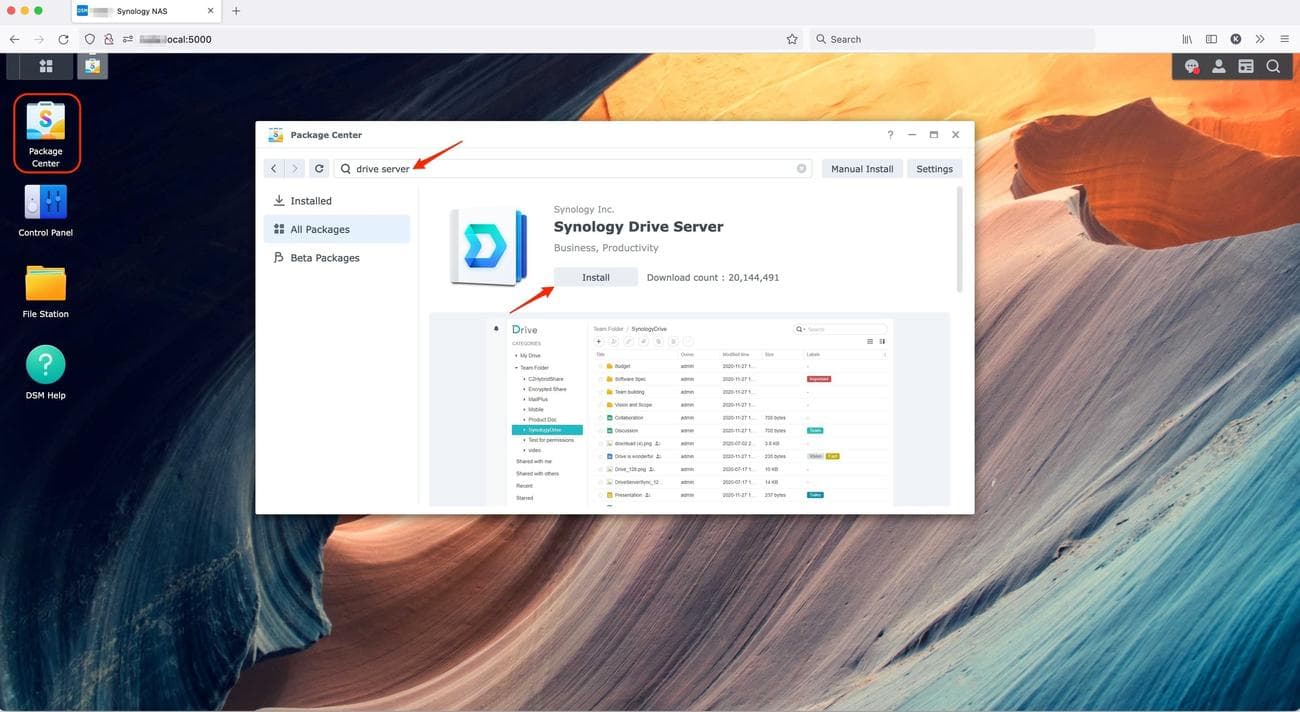Open the main menu grid in the taskbar
Image resolution: width=1300 pixels, height=712 pixels.
(45, 66)
